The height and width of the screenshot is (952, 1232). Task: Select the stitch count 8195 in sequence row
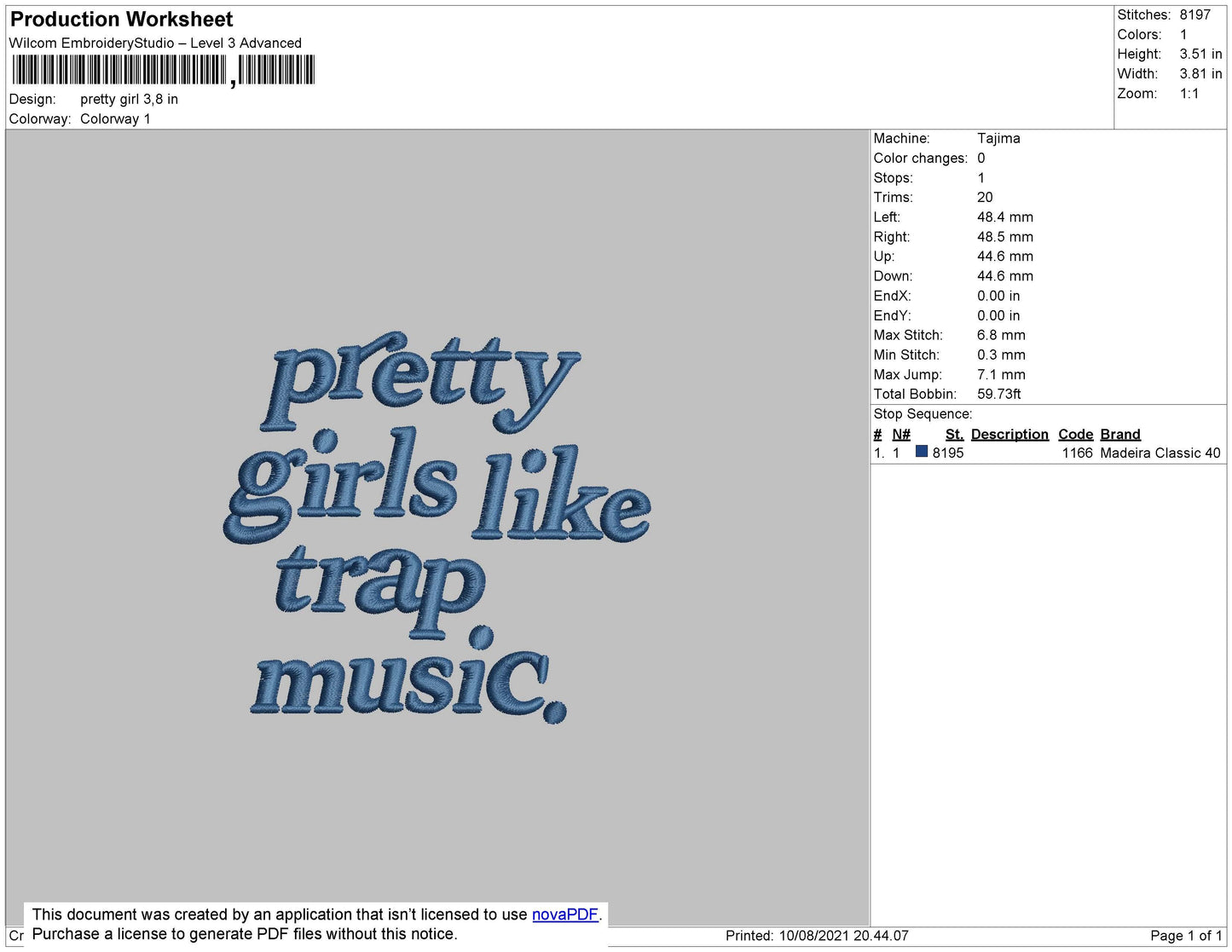click(948, 453)
